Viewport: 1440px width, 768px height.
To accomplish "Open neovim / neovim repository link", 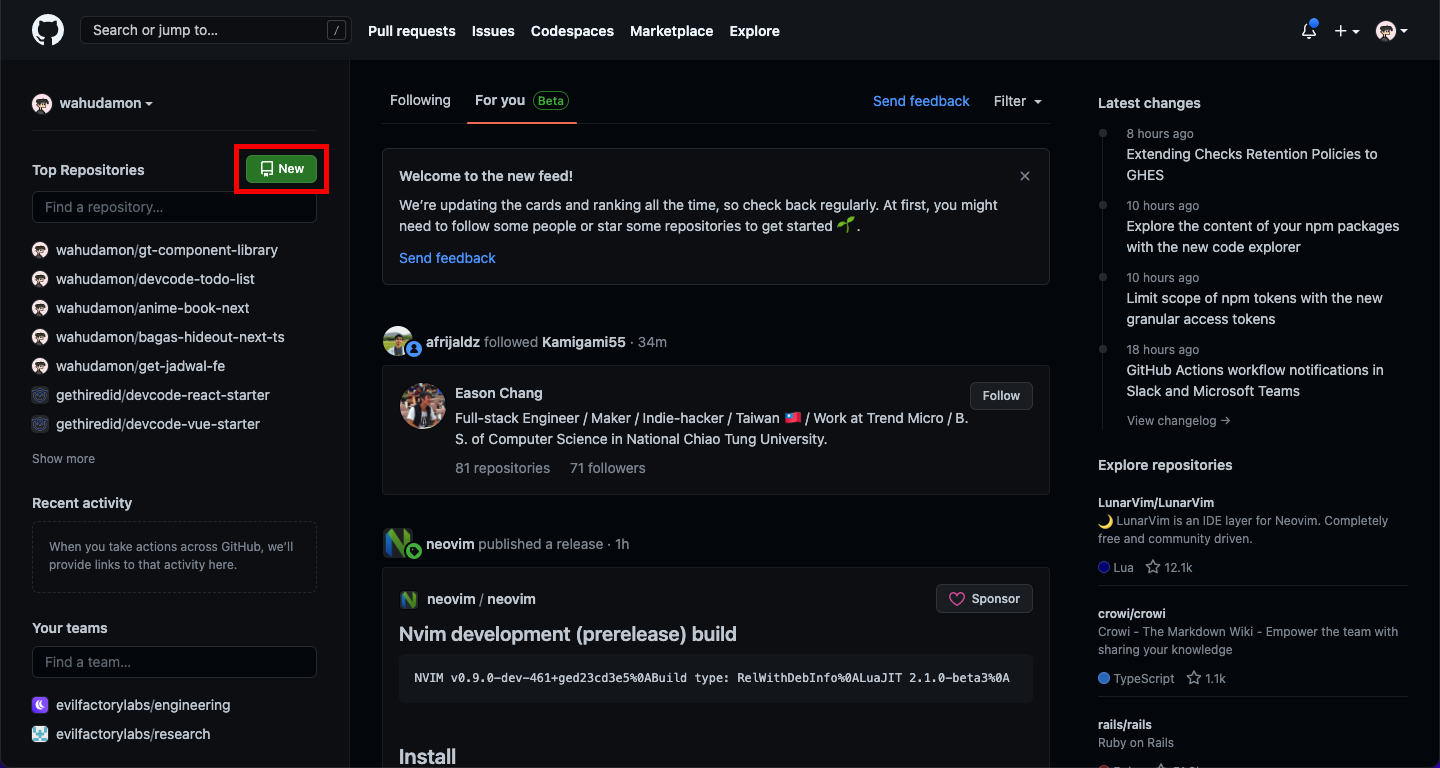I will tap(481, 599).
